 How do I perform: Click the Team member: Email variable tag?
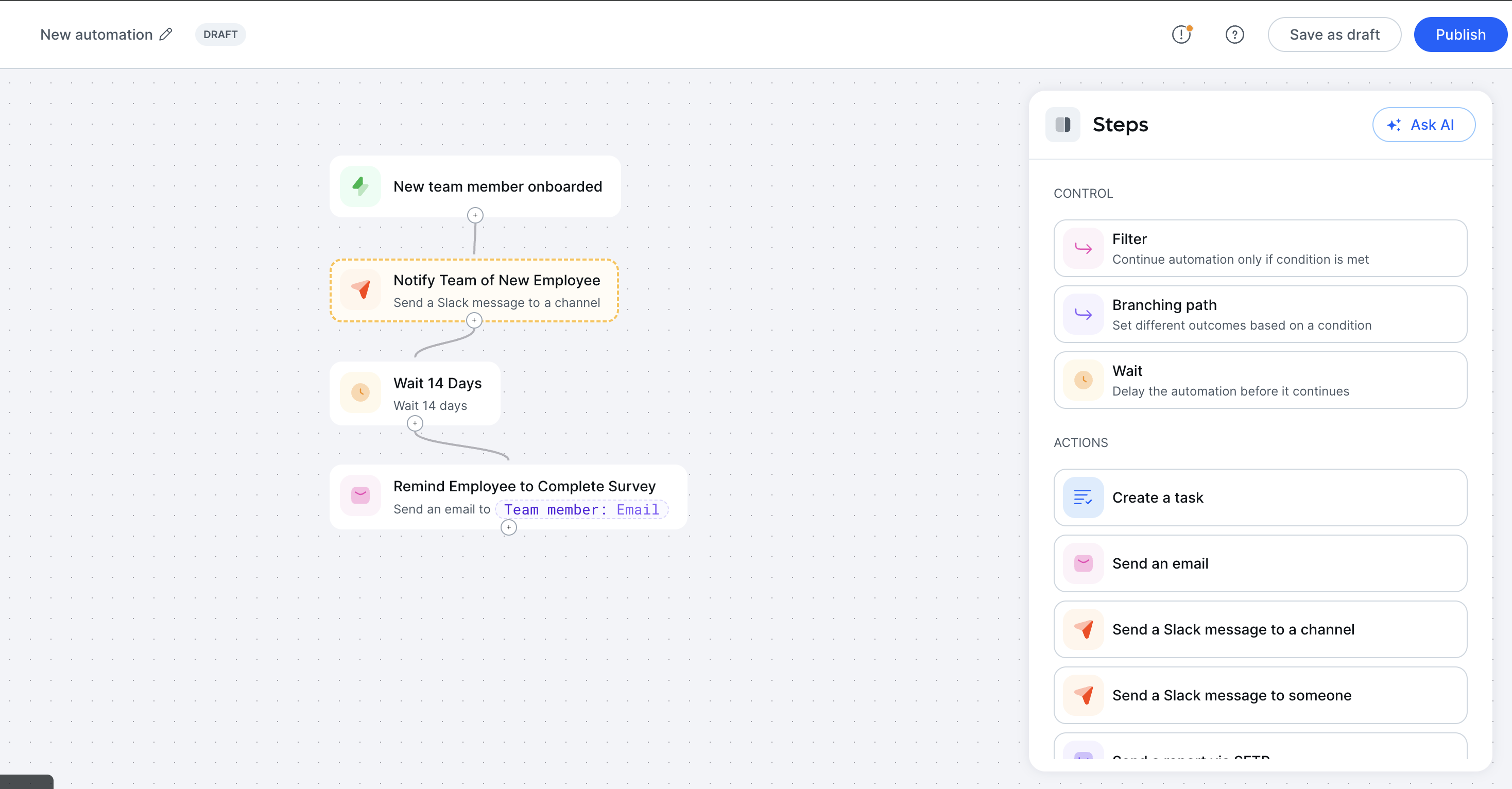tap(581, 509)
